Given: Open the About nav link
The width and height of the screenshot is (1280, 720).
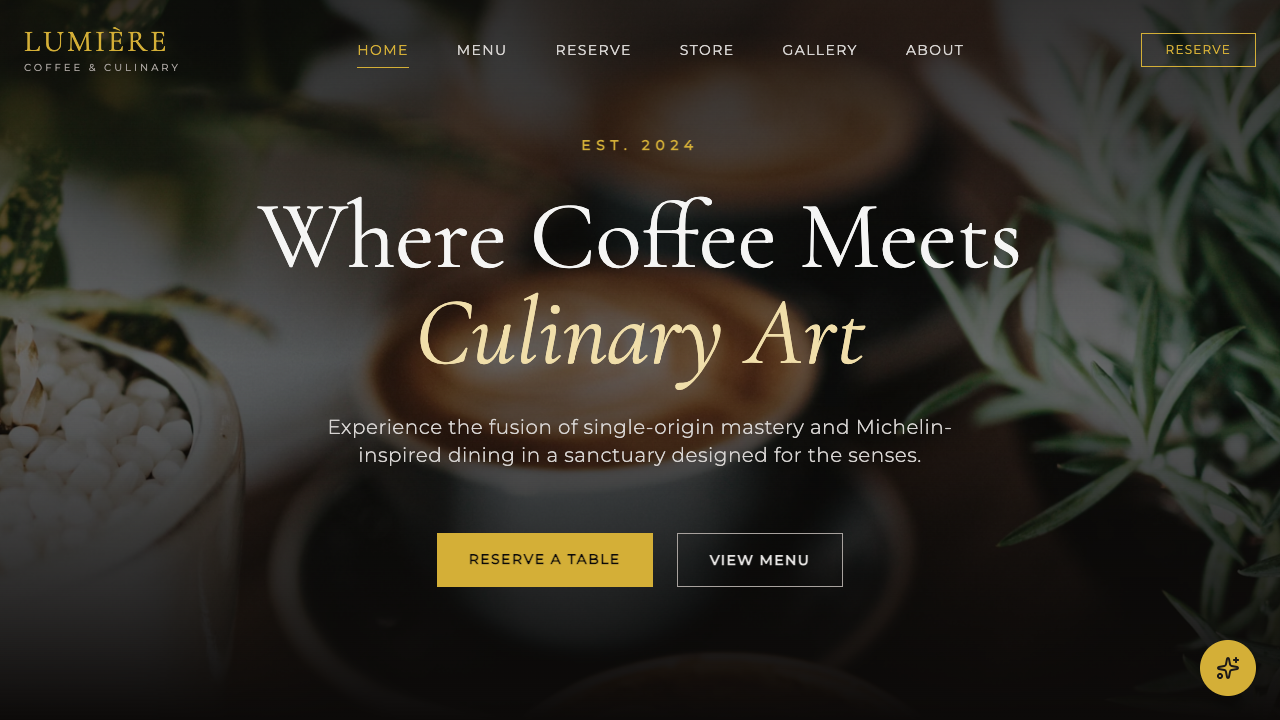Looking at the screenshot, I should point(935,50).
